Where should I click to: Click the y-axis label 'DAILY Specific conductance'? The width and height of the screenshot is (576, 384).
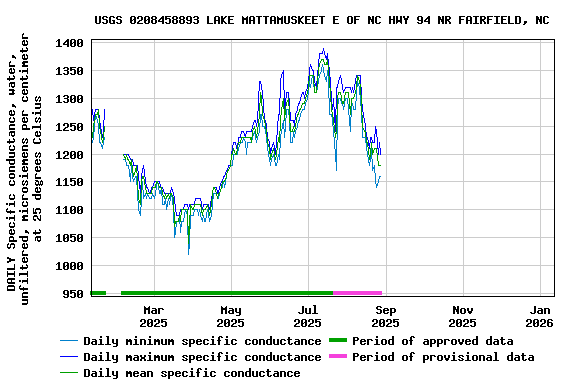point(24,169)
